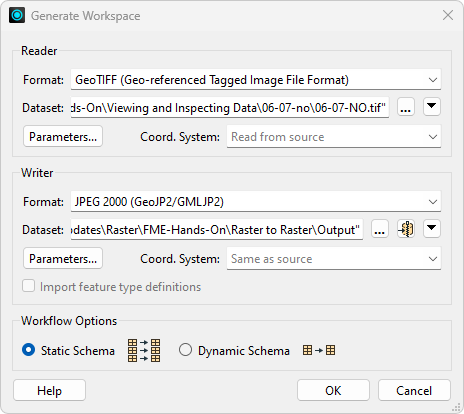464x414 pixels.
Task: Click the FME application icon in title bar
Action: pos(17,15)
